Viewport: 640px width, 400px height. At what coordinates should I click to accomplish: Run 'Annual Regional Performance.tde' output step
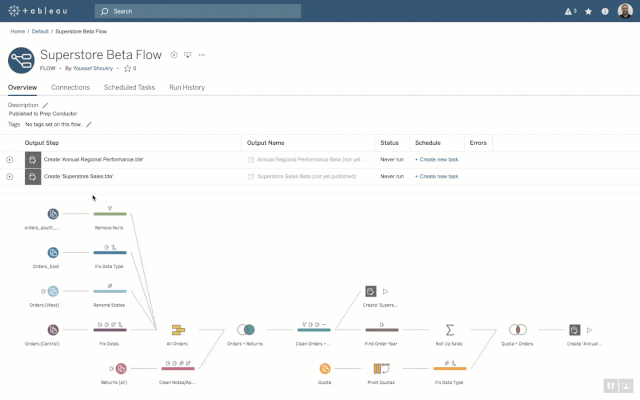[9, 160]
